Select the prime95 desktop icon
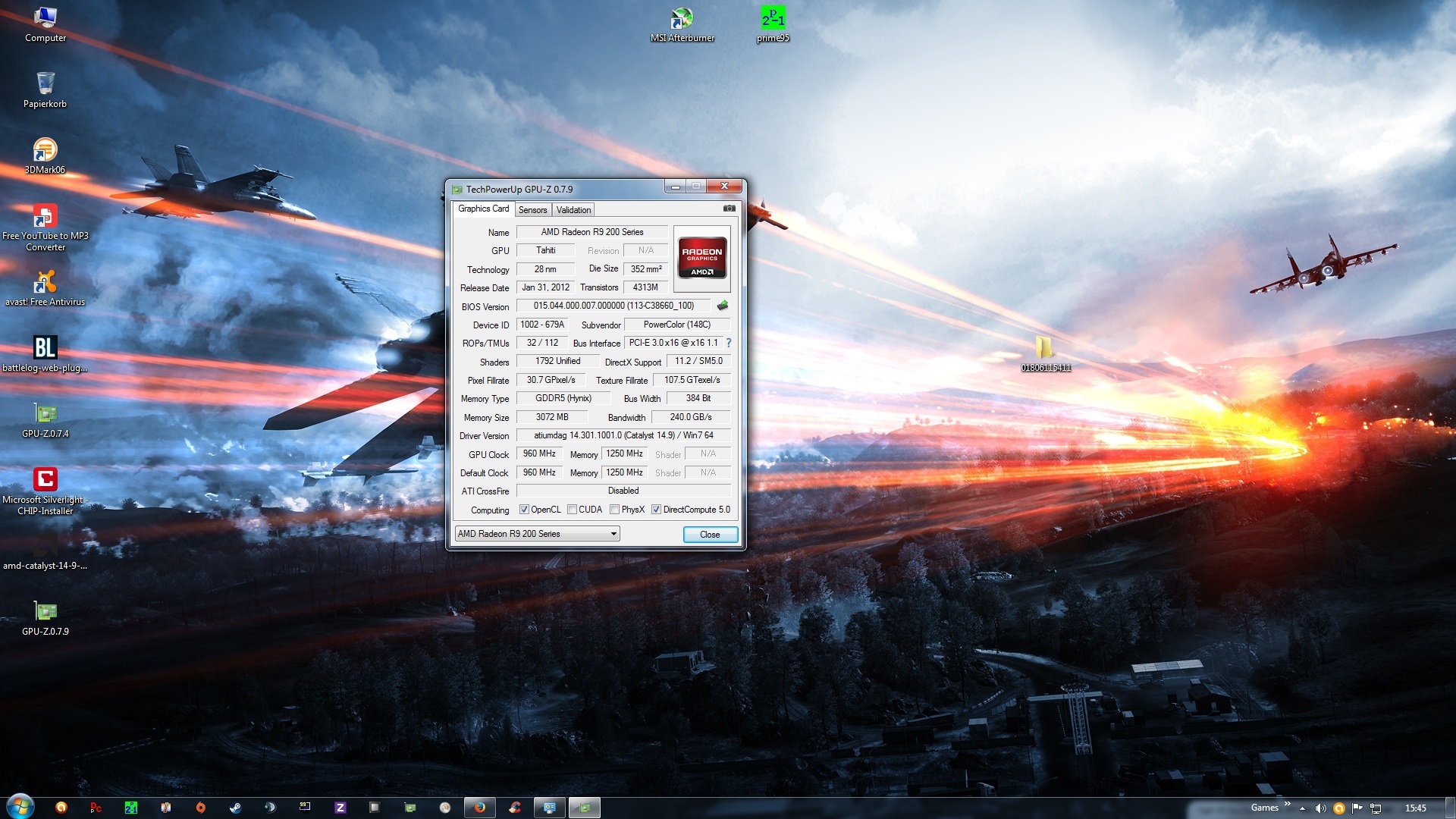This screenshot has height=819, width=1456. tap(773, 24)
